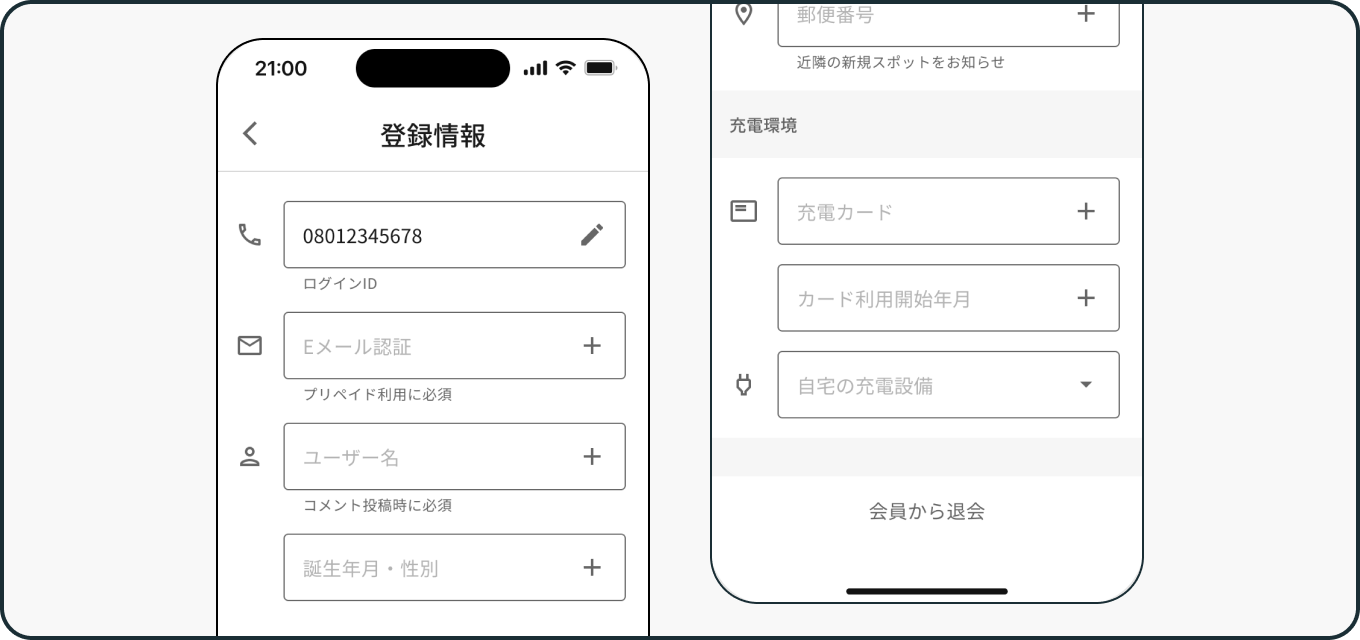Edit phone number with the pencil icon

pos(592,235)
